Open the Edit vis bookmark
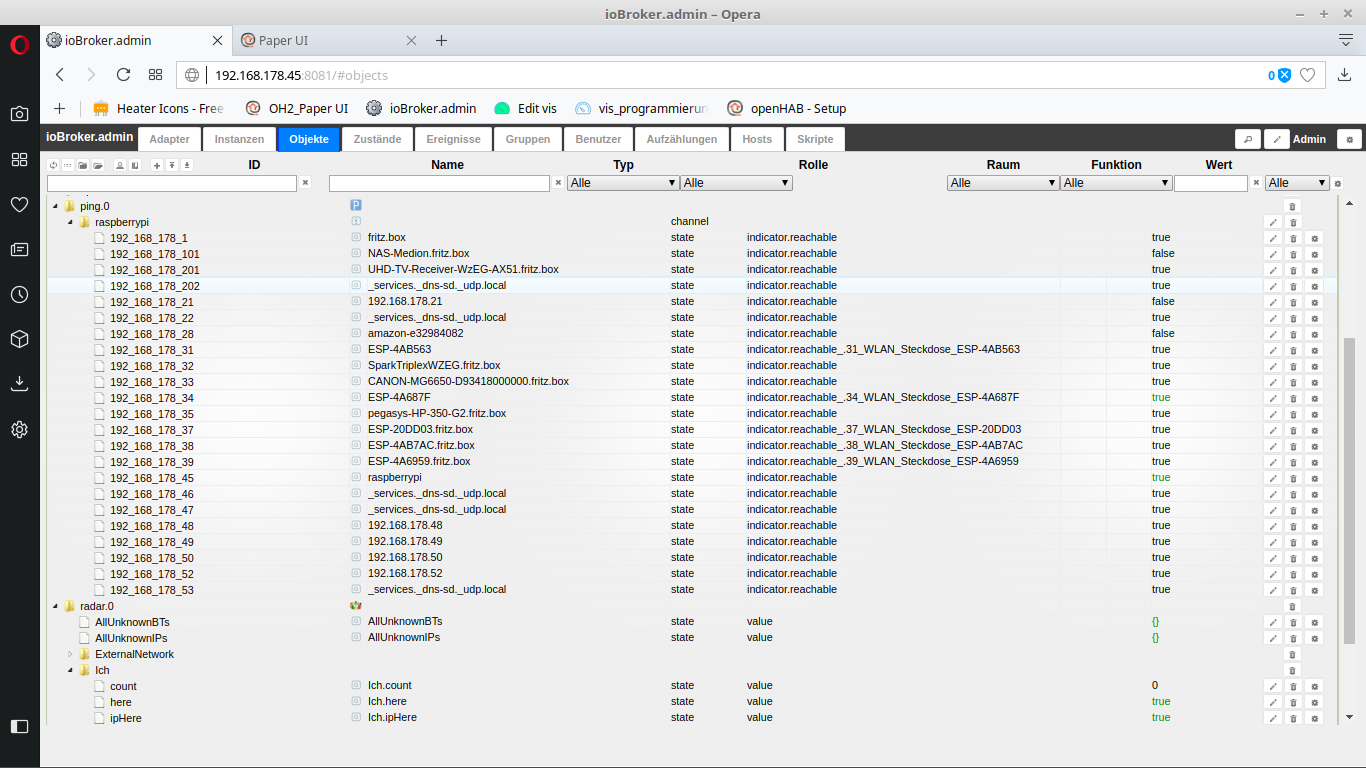 point(526,108)
